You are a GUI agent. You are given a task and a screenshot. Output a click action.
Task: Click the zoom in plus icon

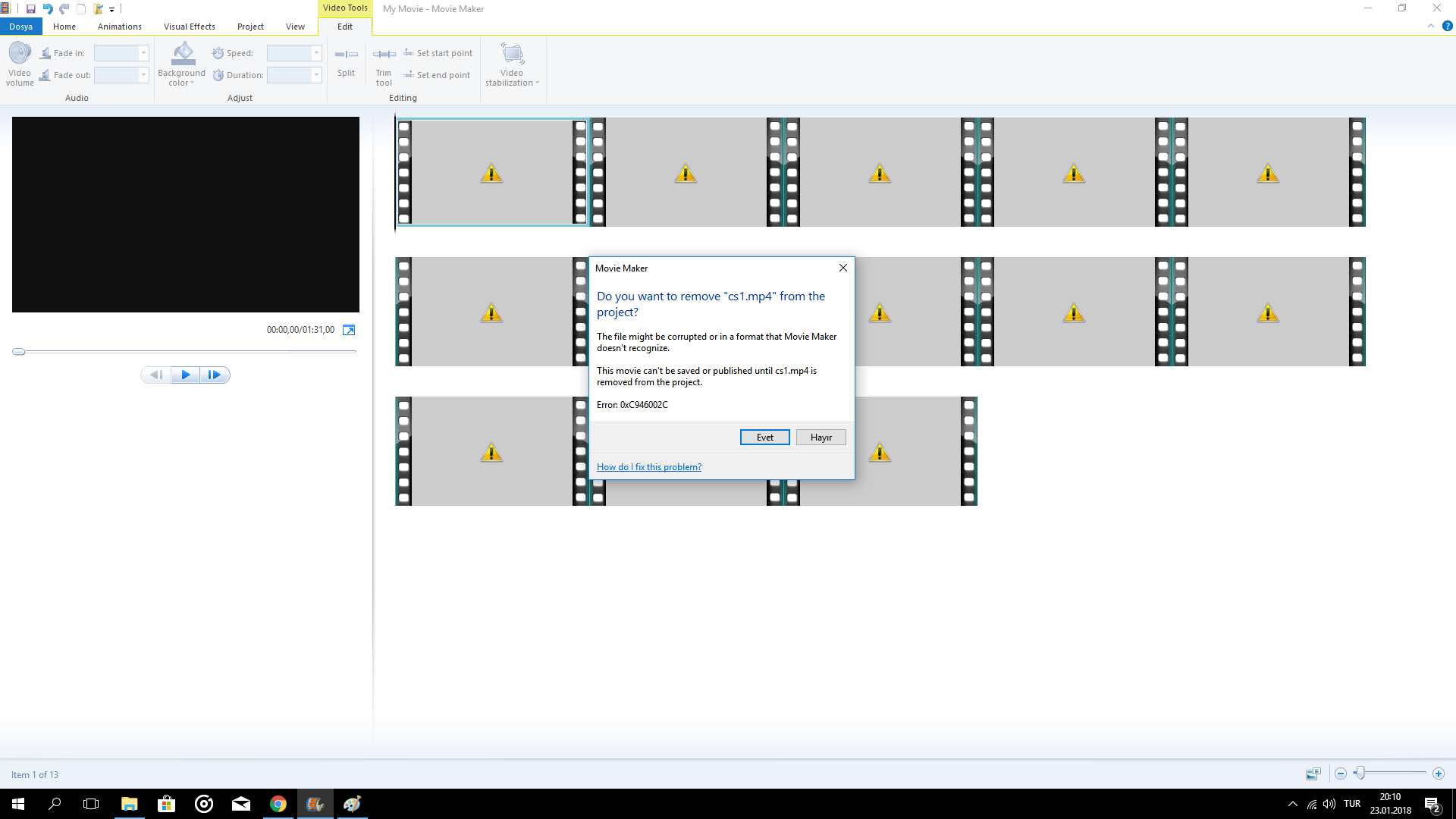(x=1439, y=773)
